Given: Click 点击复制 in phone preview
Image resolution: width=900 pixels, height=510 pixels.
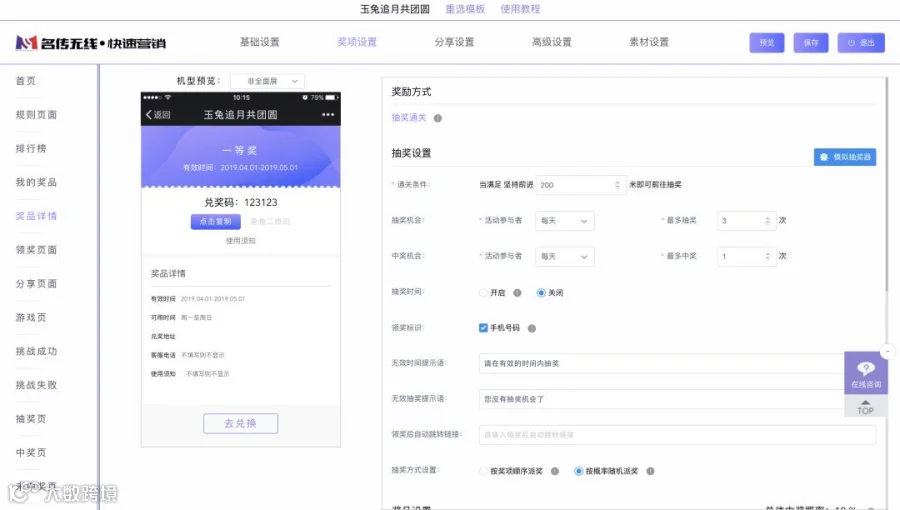Looking at the screenshot, I should coord(216,221).
